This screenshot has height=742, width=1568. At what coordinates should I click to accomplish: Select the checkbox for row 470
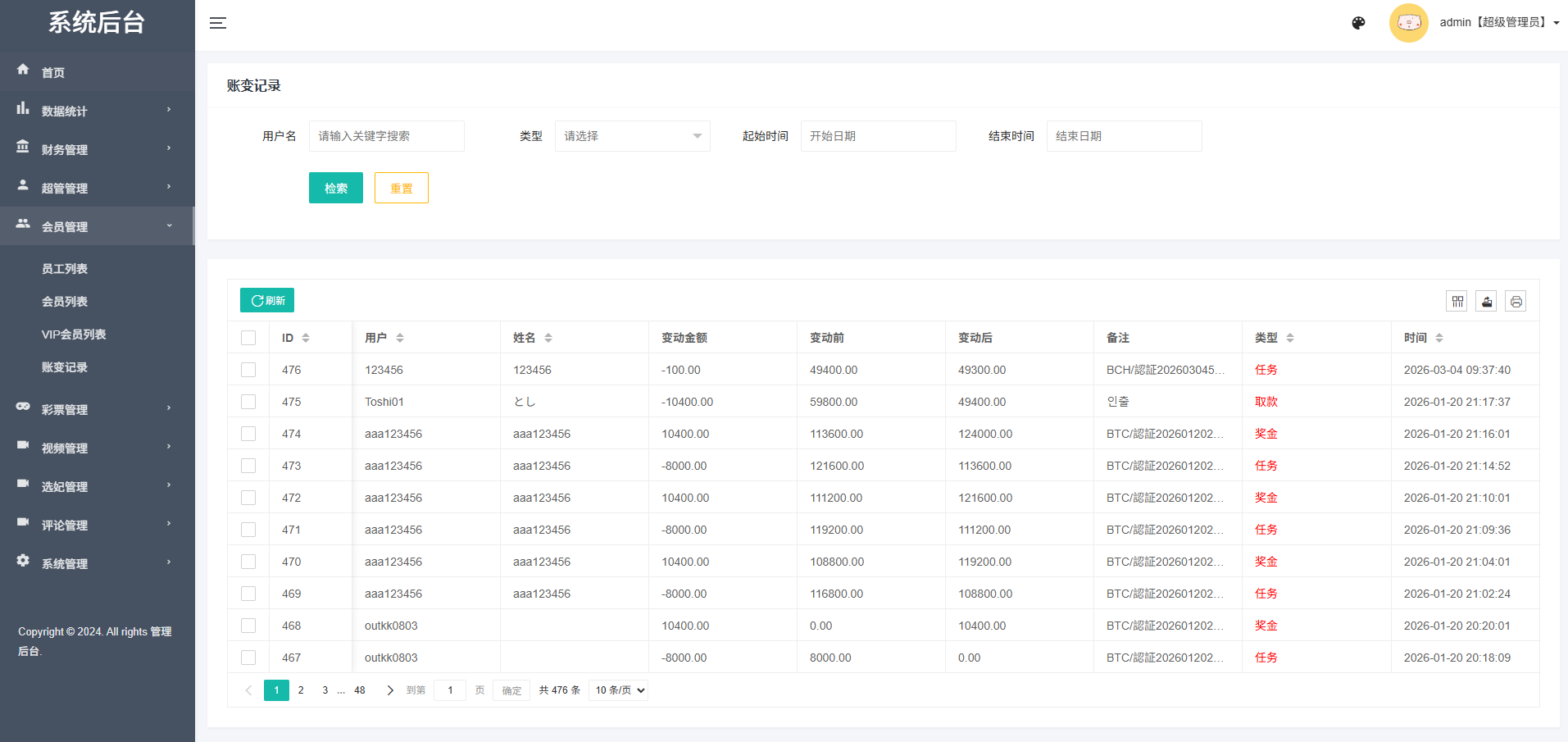pyautogui.click(x=248, y=562)
